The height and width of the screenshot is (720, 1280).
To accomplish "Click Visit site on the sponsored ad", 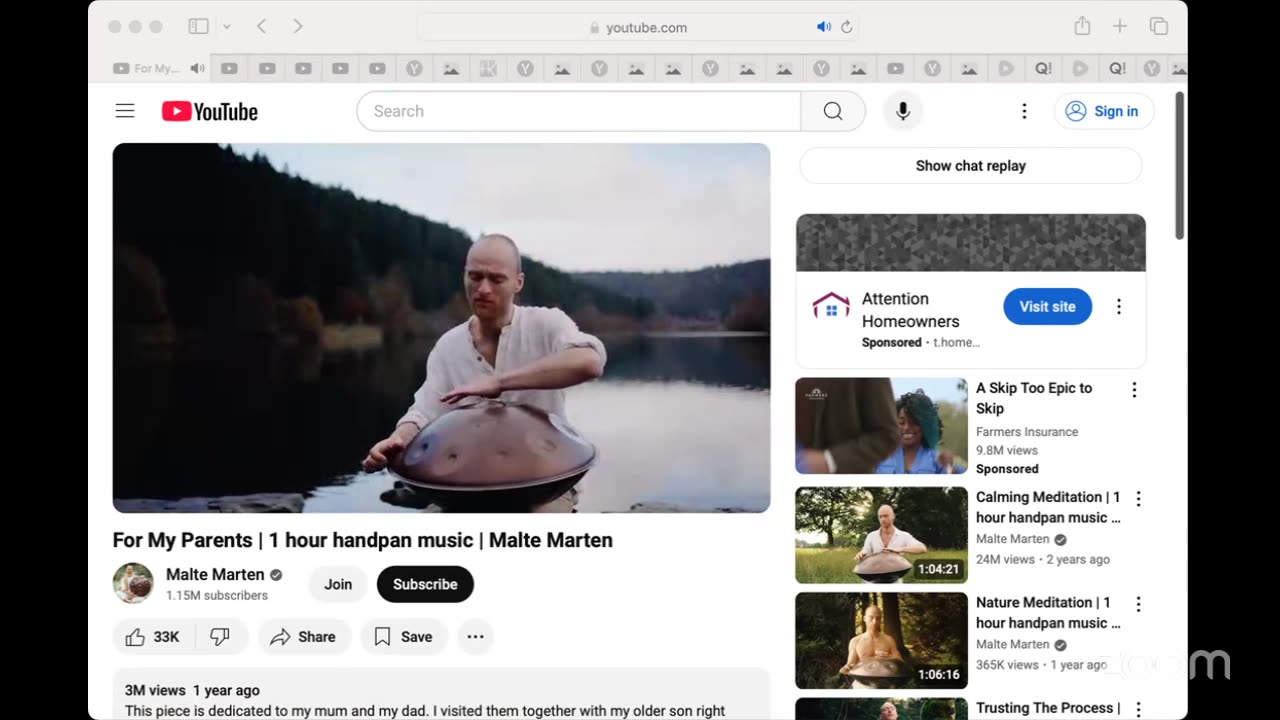I will [1047, 306].
